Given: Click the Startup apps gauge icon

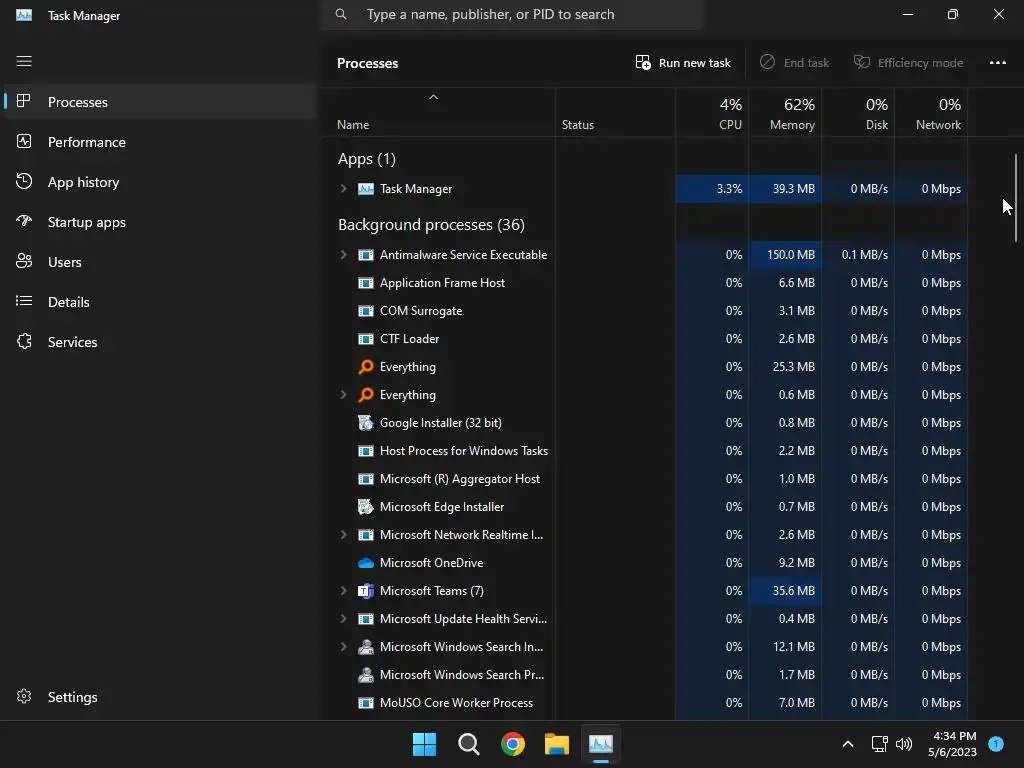Looking at the screenshot, I should click(x=24, y=221).
